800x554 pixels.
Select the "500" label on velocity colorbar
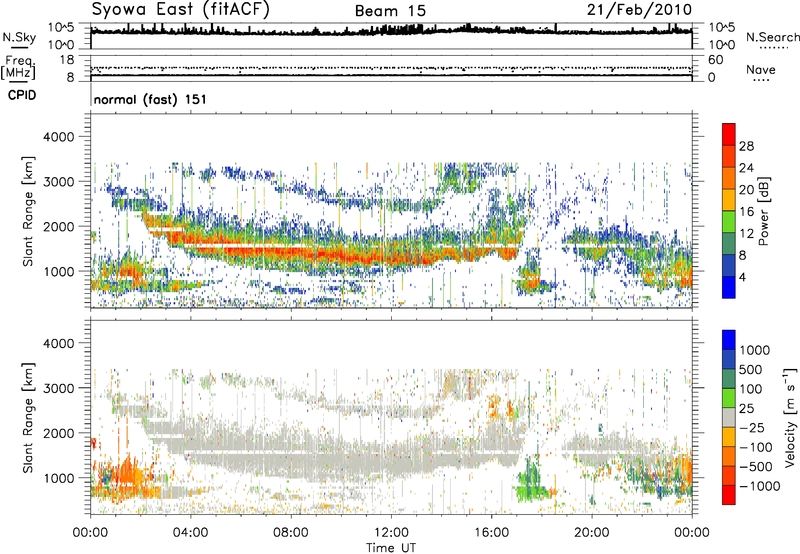(750, 370)
